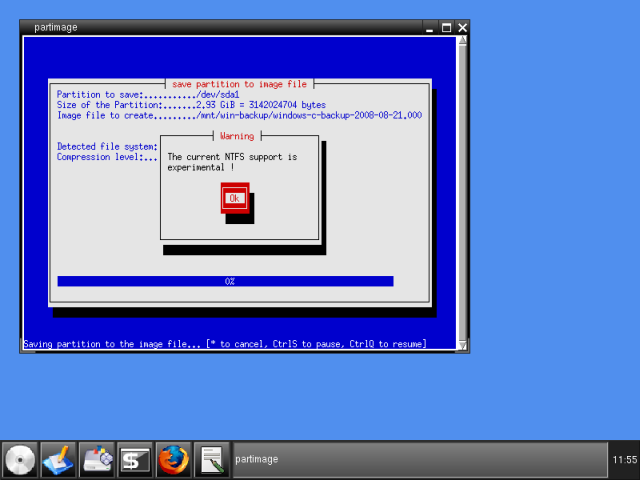This screenshot has width=640, height=480.
Task: Click the 'Saving partition to the image file' status line
Action: click(224, 344)
